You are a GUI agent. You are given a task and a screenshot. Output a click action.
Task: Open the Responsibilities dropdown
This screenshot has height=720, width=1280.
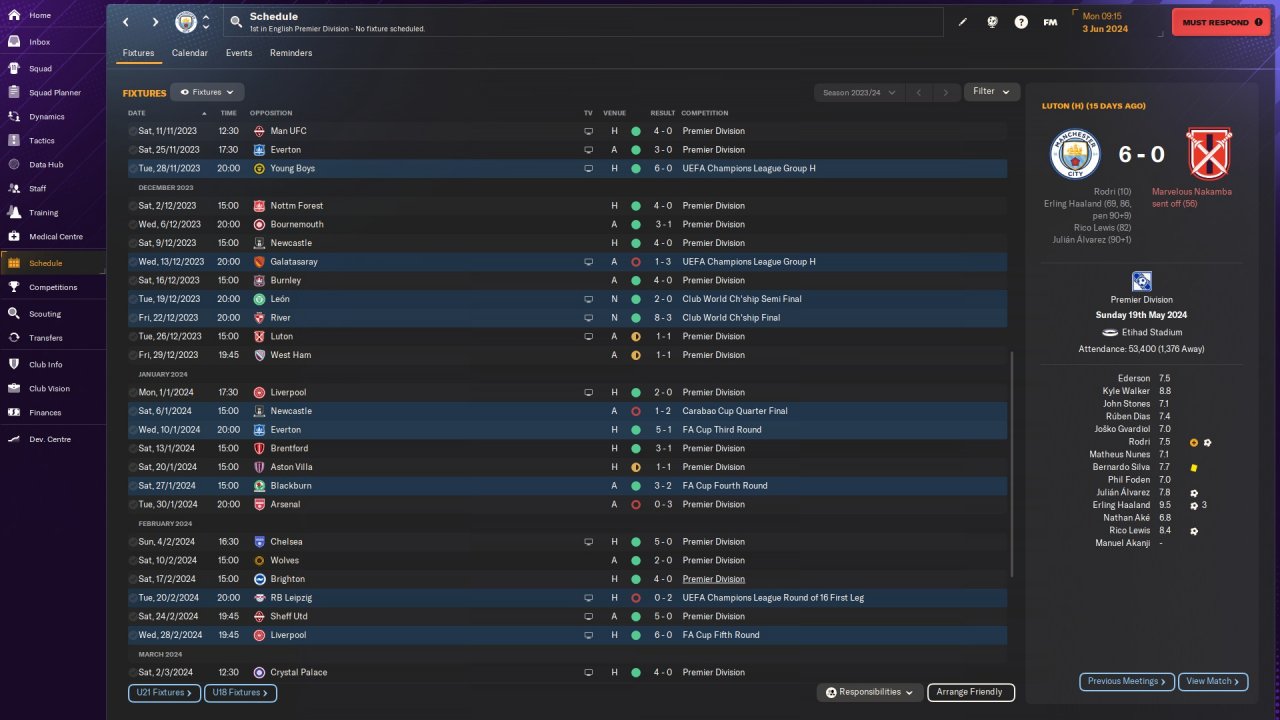869,692
